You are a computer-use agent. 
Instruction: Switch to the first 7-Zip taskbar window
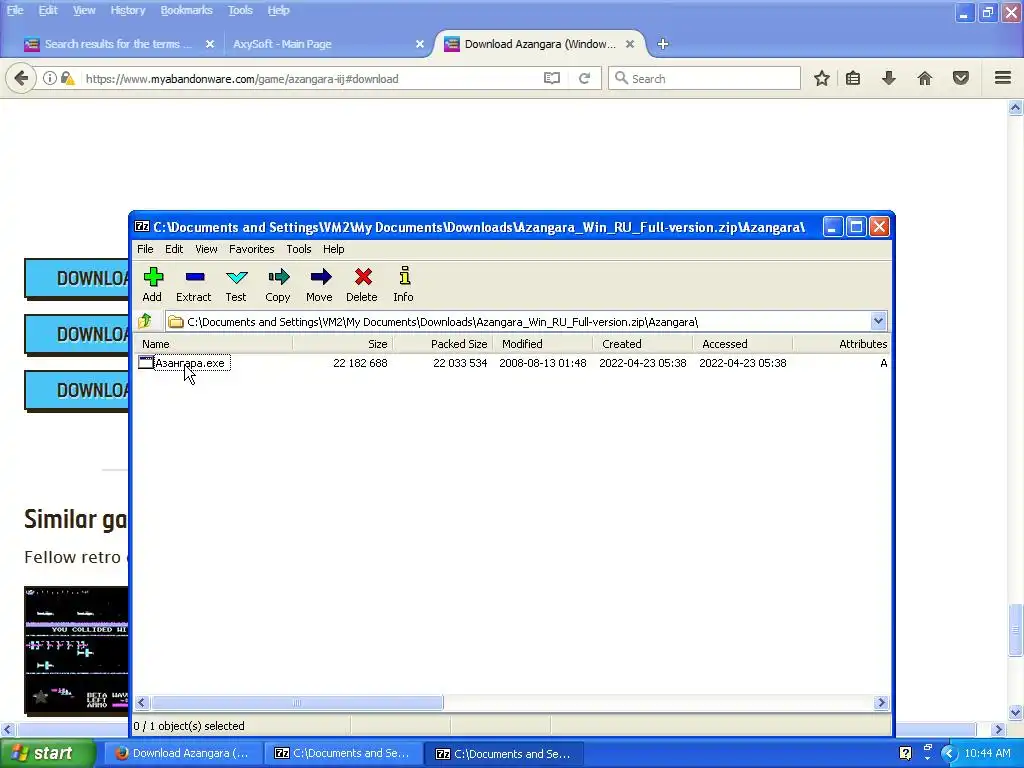(x=342, y=753)
